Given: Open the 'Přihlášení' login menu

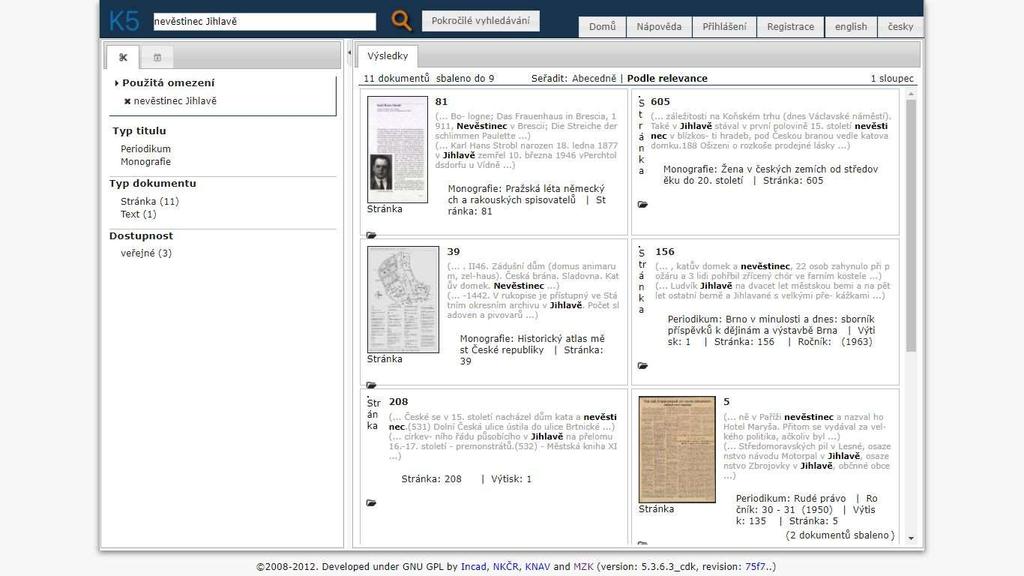Looking at the screenshot, I should coord(724,27).
